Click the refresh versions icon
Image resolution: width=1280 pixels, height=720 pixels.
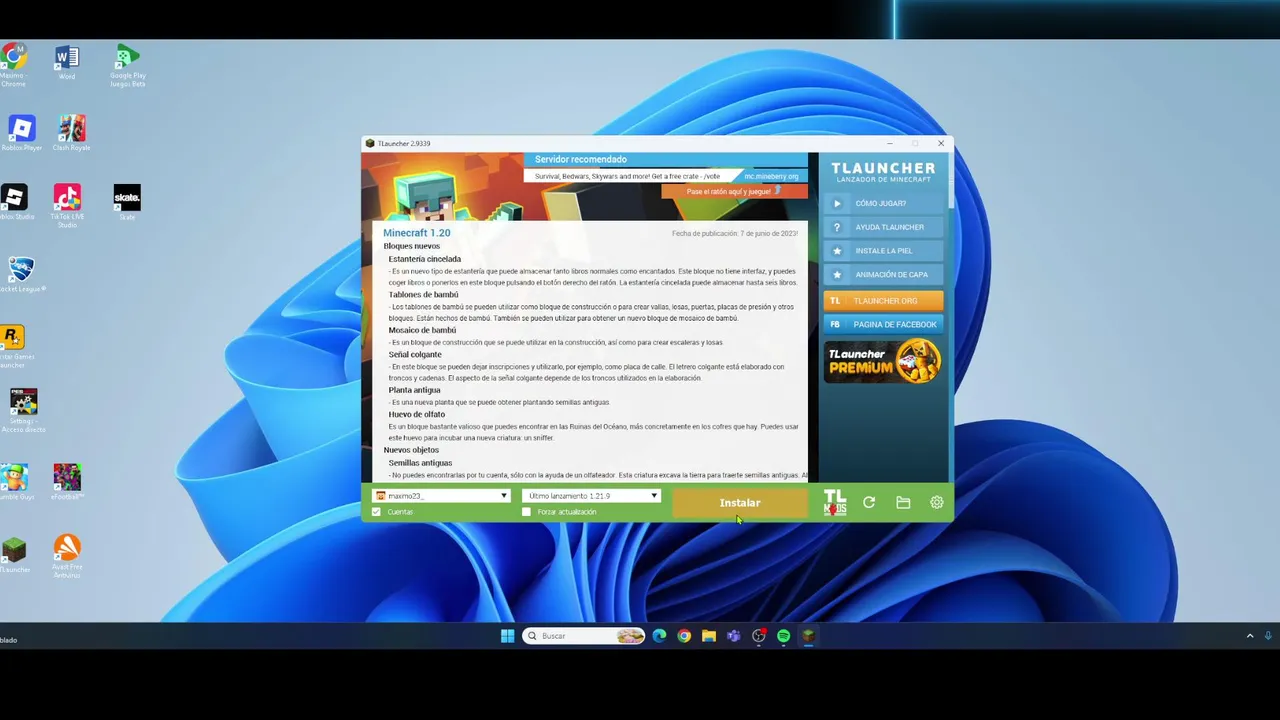point(869,503)
